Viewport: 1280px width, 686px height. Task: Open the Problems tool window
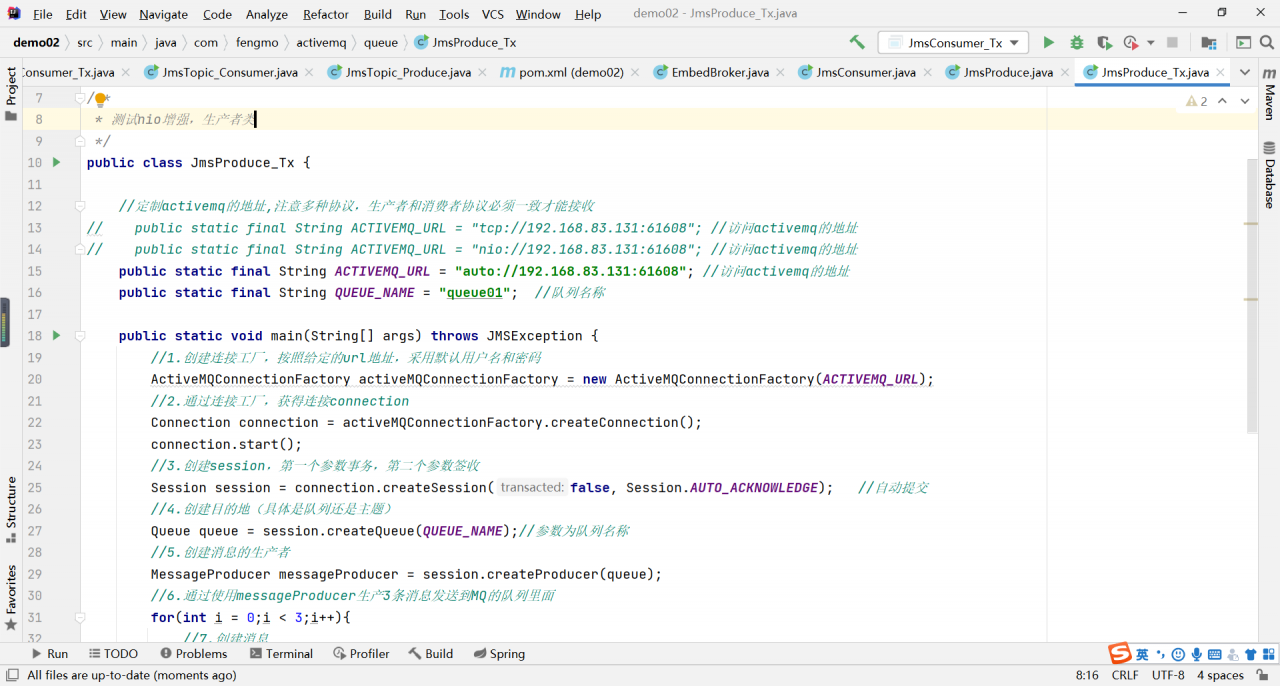tap(192, 654)
